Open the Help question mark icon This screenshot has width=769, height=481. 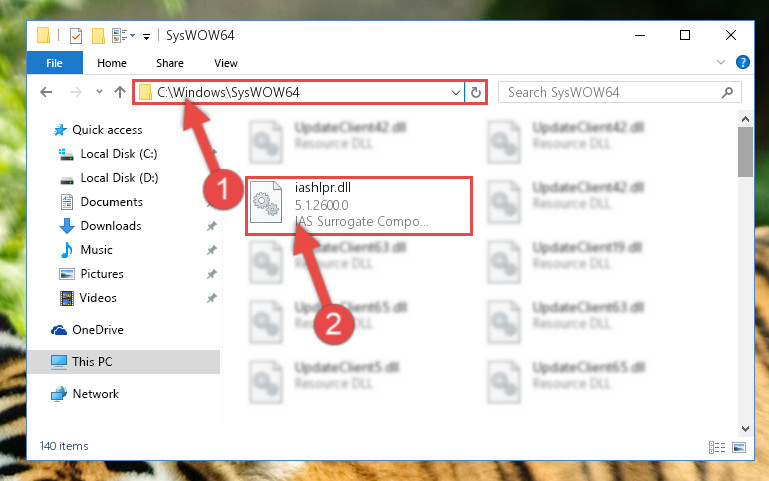point(743,62)
